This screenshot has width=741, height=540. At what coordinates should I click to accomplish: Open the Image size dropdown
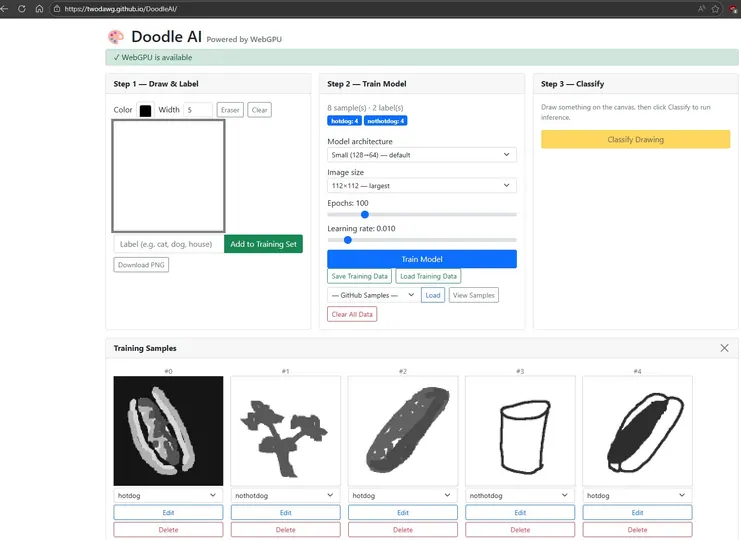422,186
